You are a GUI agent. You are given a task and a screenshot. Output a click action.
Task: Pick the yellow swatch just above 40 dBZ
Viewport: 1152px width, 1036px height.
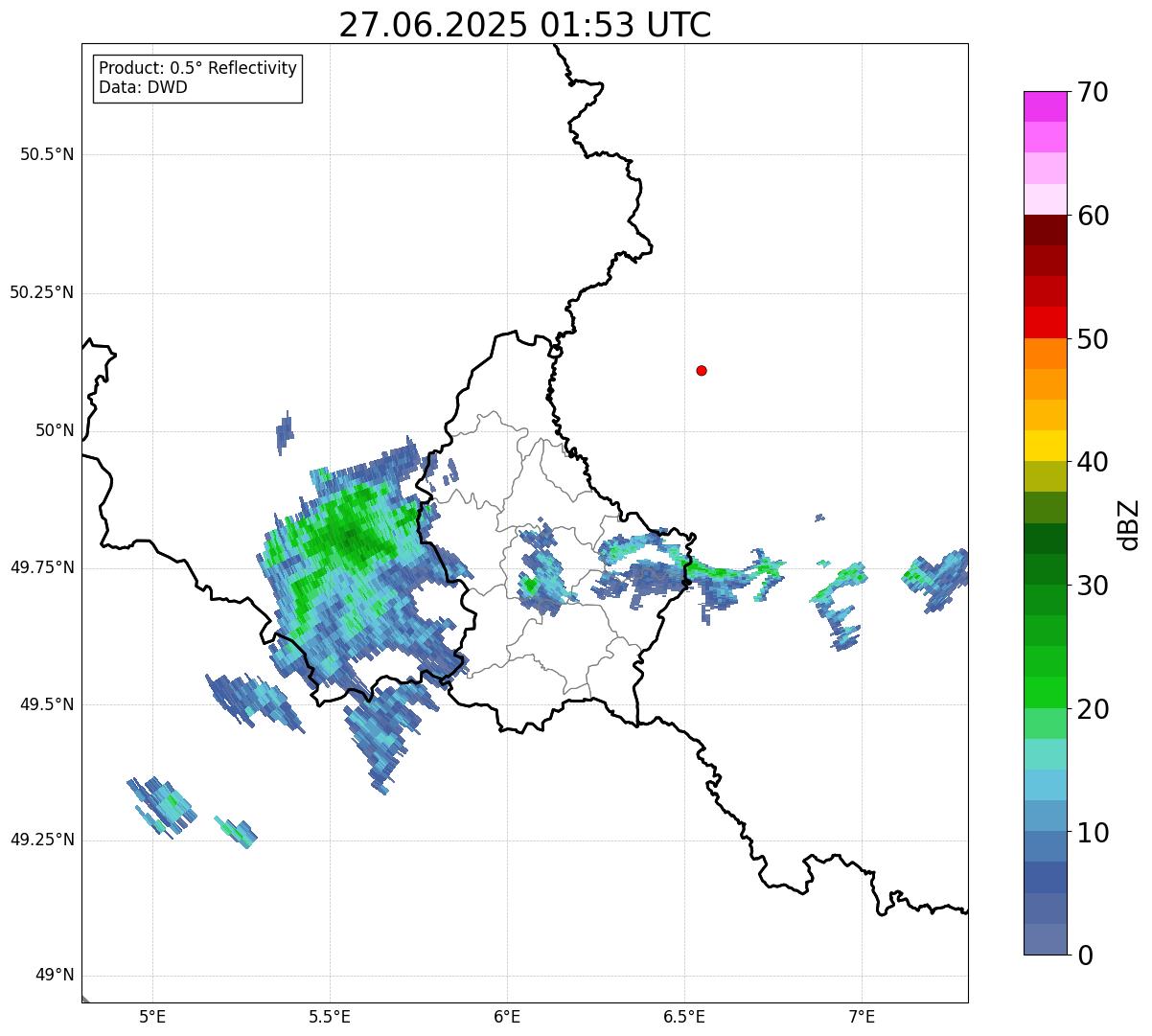[x=1045, y=446]
